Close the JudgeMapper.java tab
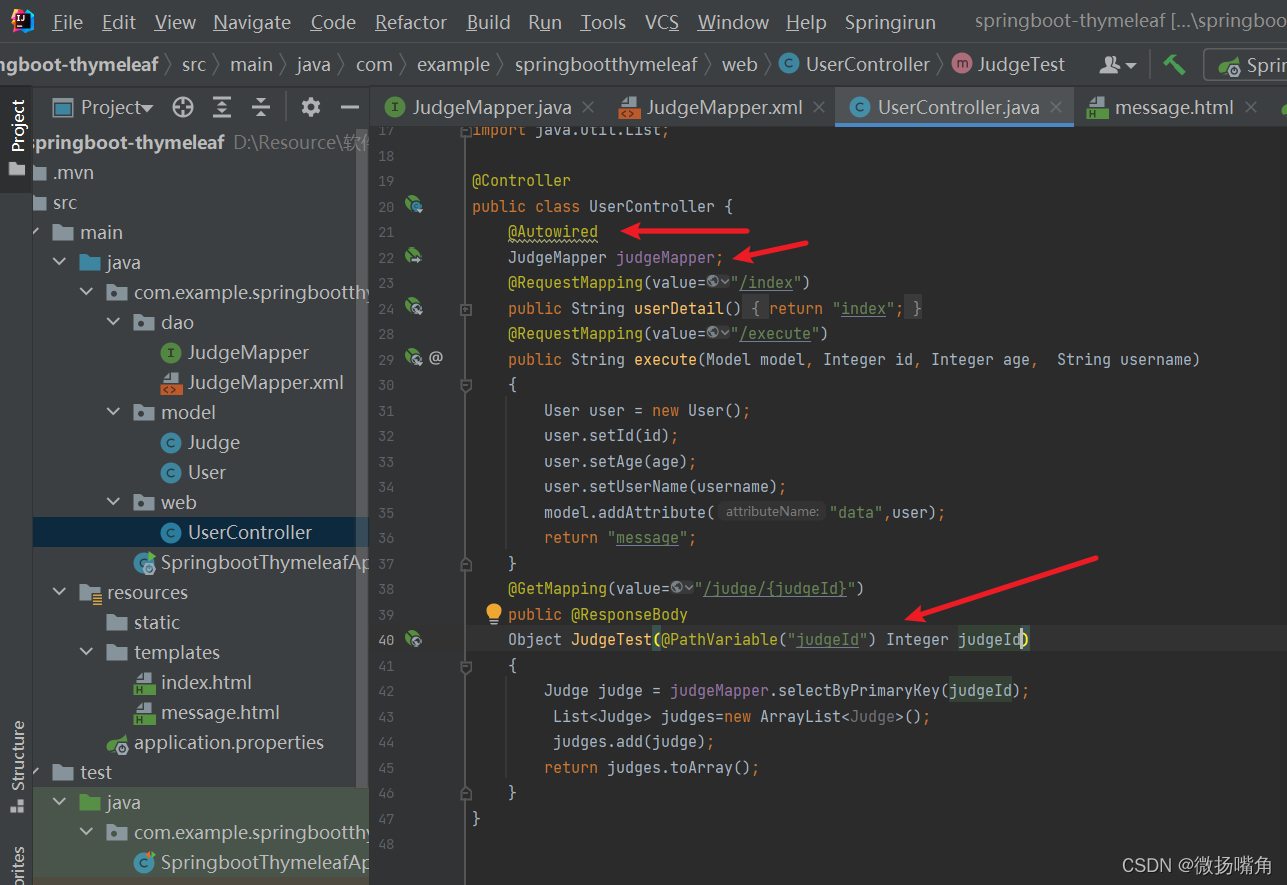 tap(588, 107)
